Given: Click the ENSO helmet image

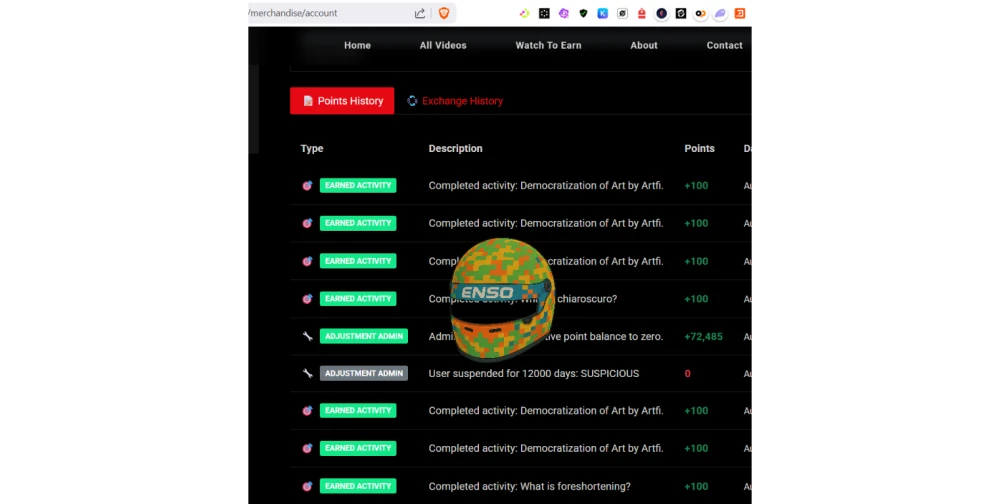Looking at the screenshot, I should click(x=500, y=299).
